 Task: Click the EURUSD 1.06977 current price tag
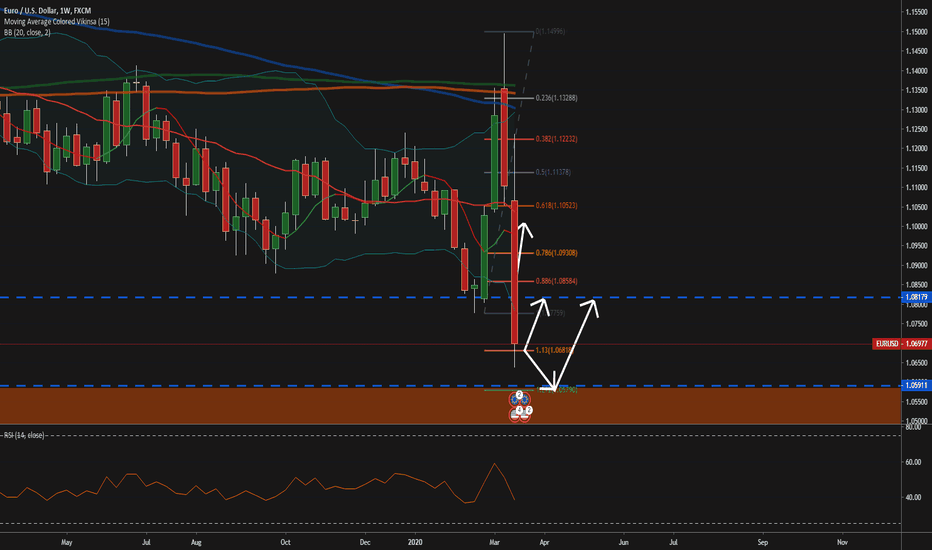[x=902, y=344]
